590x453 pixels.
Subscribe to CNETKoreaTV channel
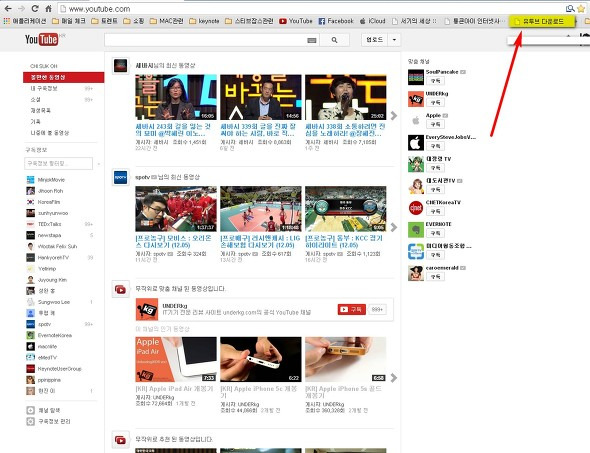pos(435,211)
